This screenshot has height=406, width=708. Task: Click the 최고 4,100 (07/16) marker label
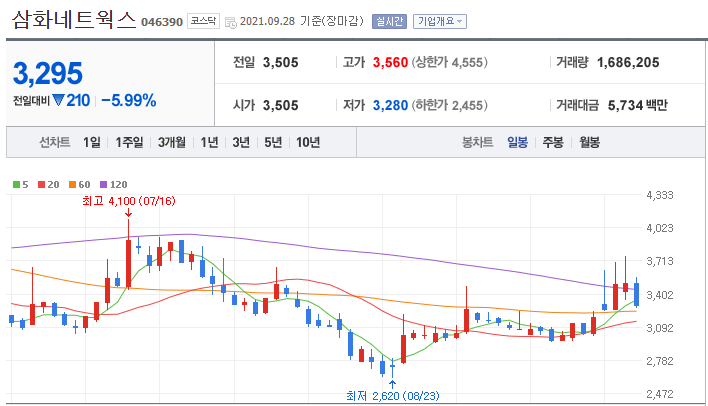pyautogui.click(x=129, y=201)
